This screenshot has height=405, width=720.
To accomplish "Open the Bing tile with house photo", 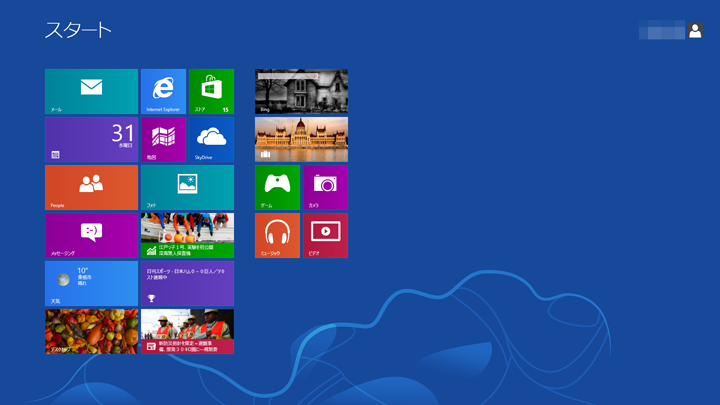I will pyautogui.click(x=301, y=91).
